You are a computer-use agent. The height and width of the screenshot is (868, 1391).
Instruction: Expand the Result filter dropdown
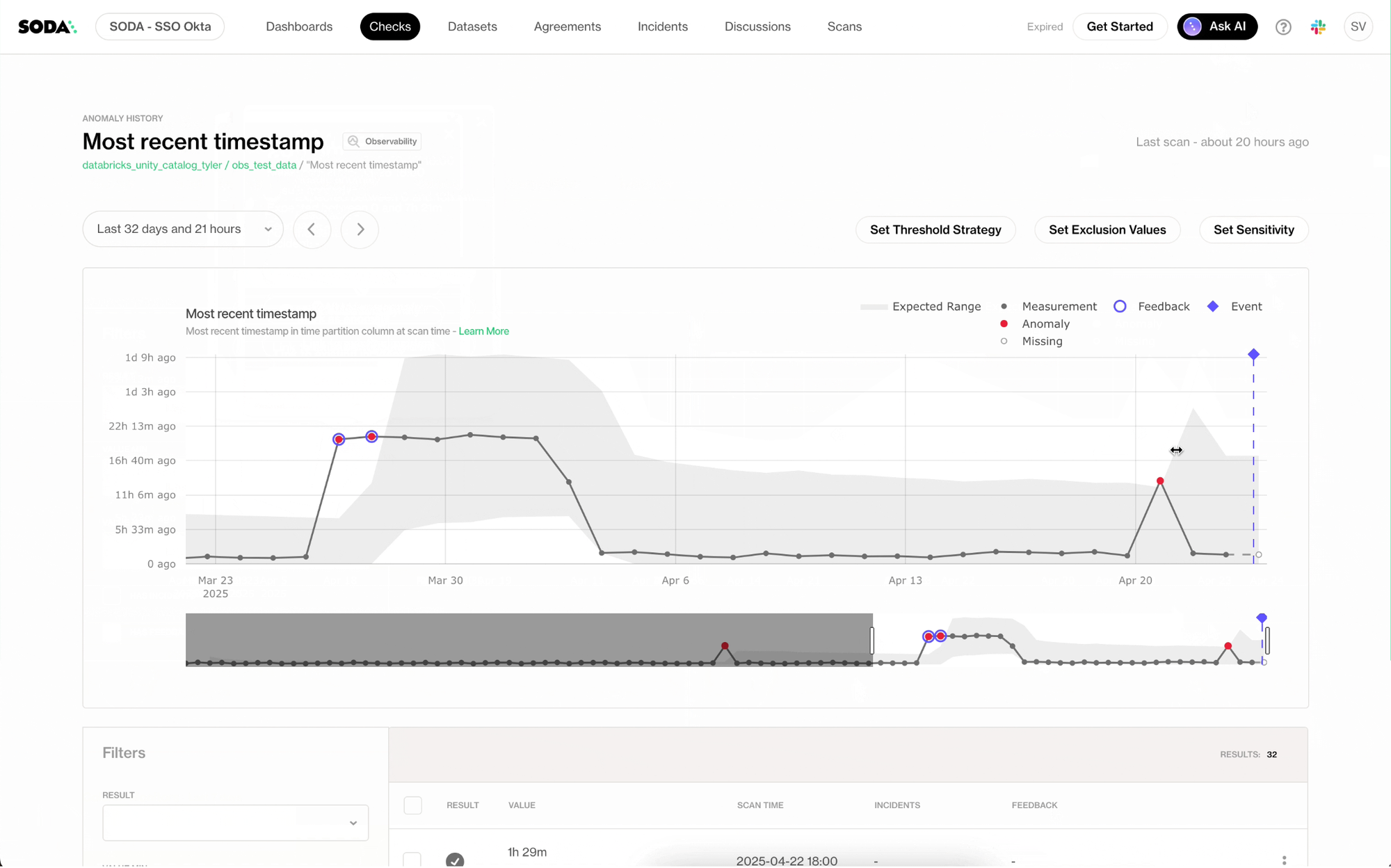[235, 823]
